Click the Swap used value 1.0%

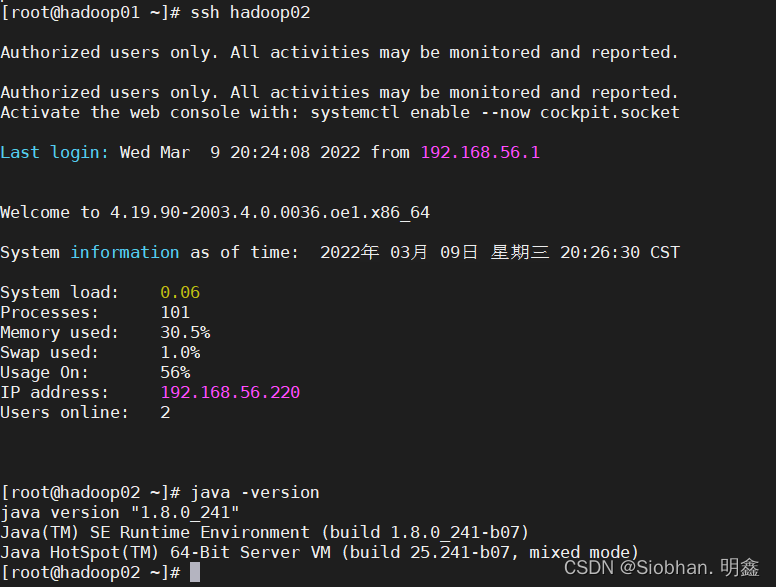[x=180, y=352]
